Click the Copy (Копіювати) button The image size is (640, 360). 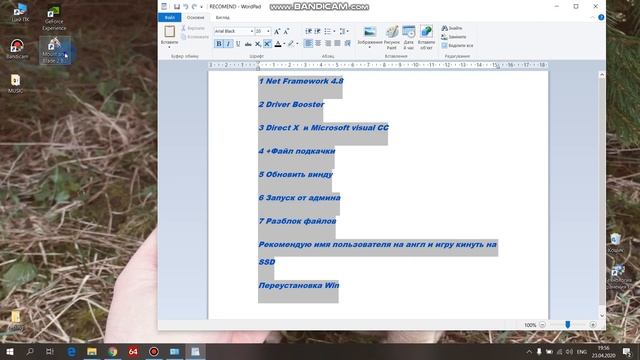tap(195, 37)
